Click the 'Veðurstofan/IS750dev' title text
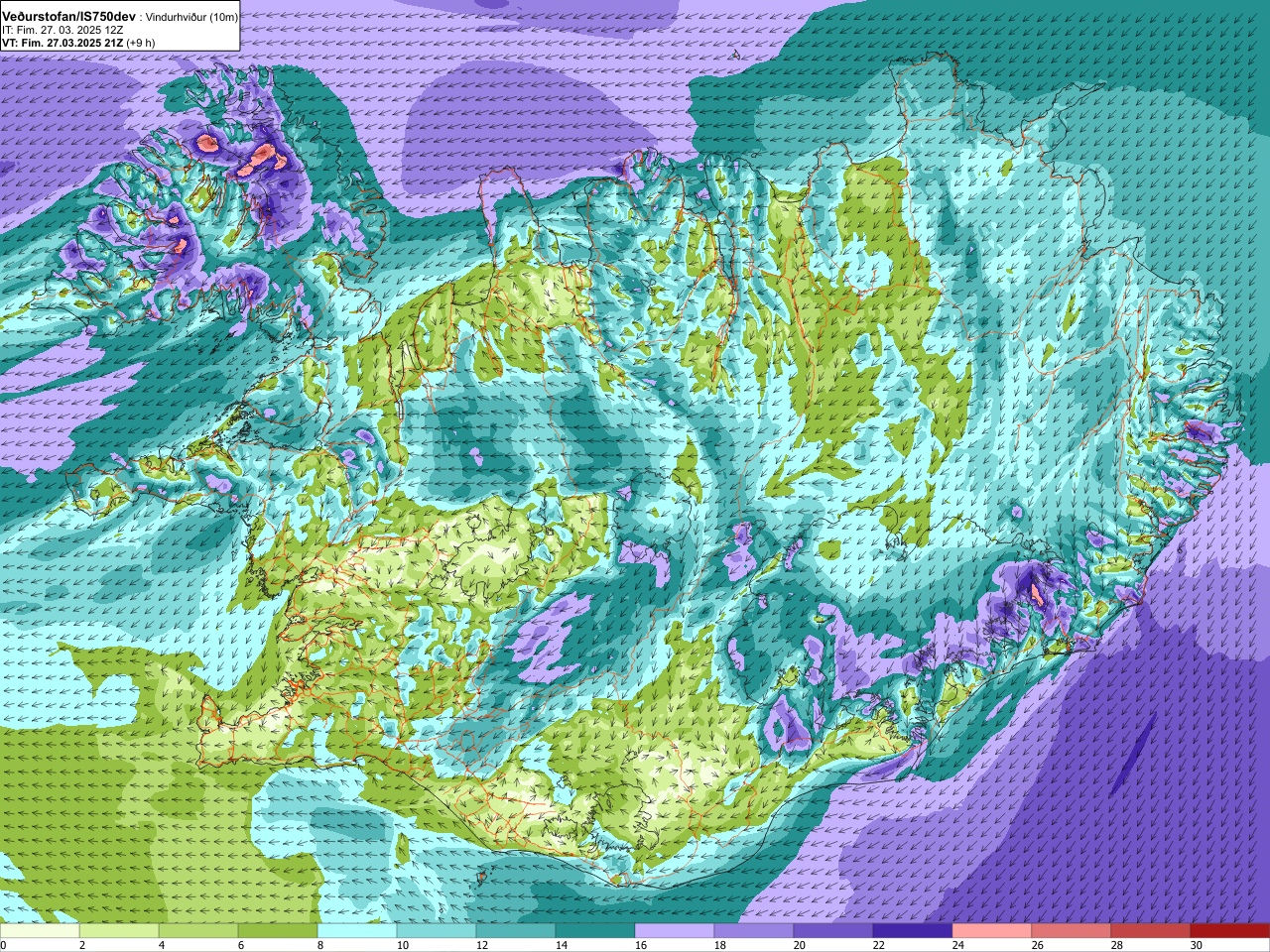1270x952 pixels. click(x=68, y=17)
